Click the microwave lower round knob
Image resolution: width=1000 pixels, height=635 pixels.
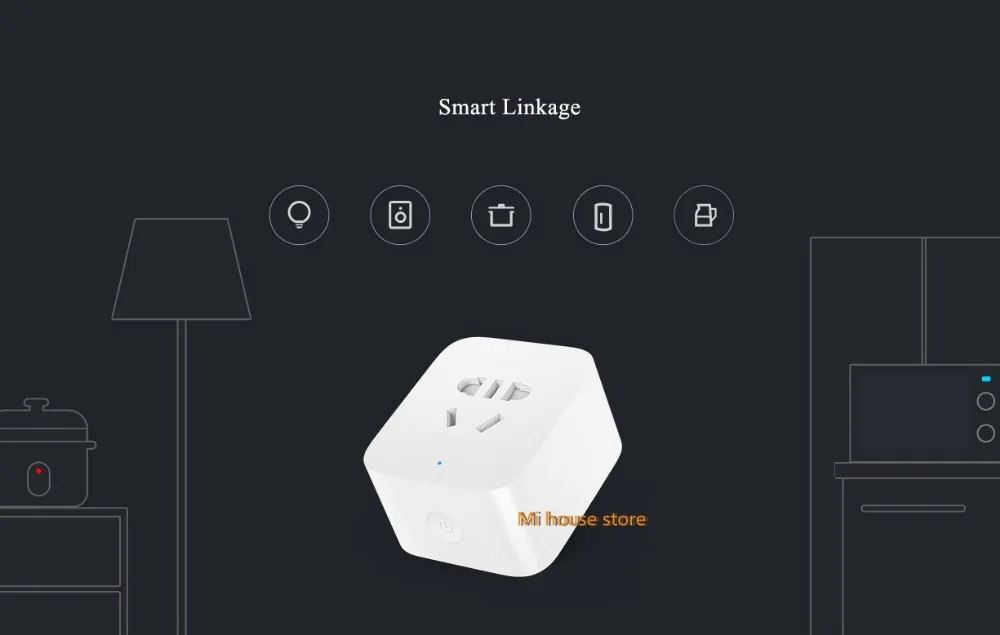(985, 433)
